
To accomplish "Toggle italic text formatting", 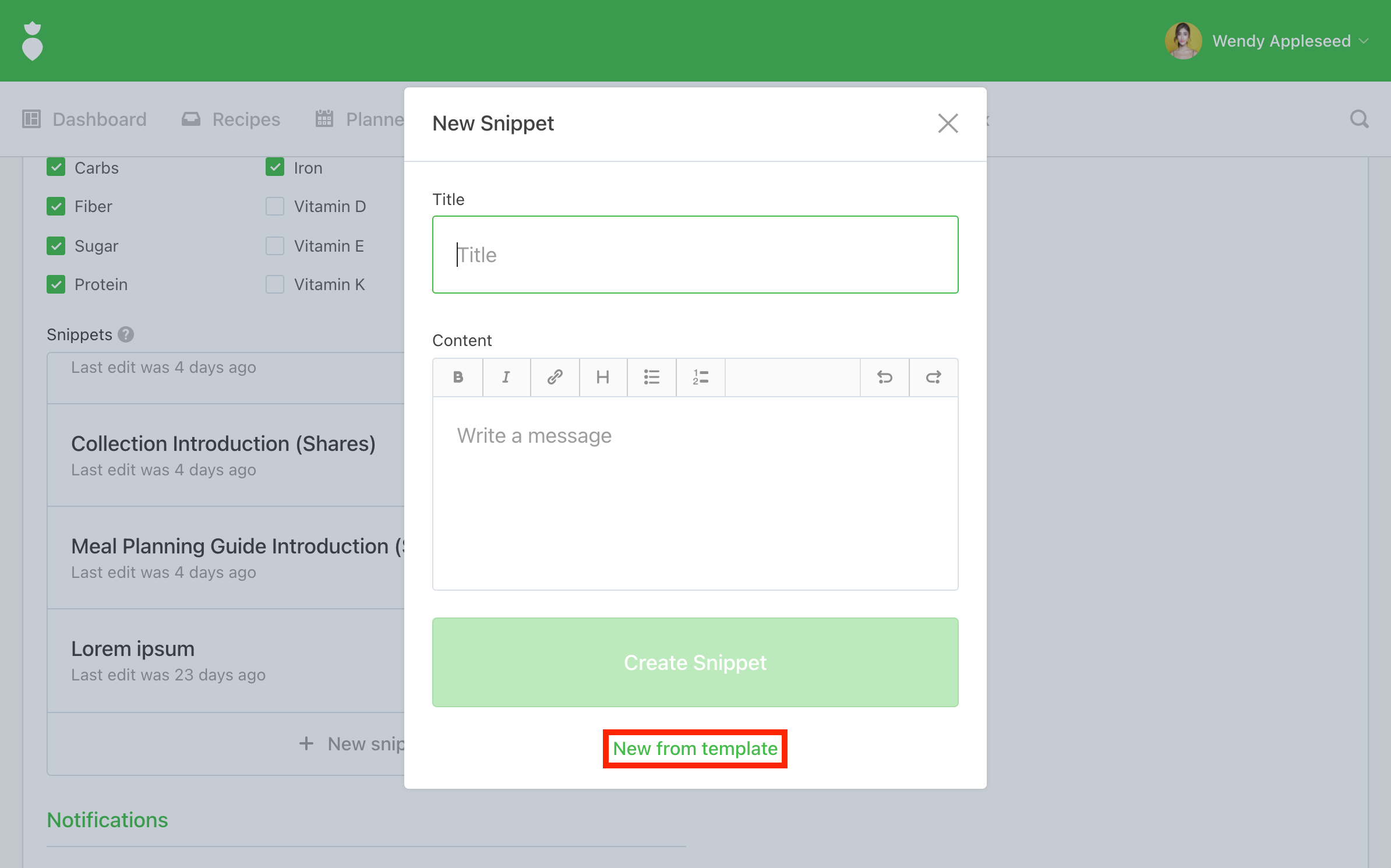I will (506, 377).
